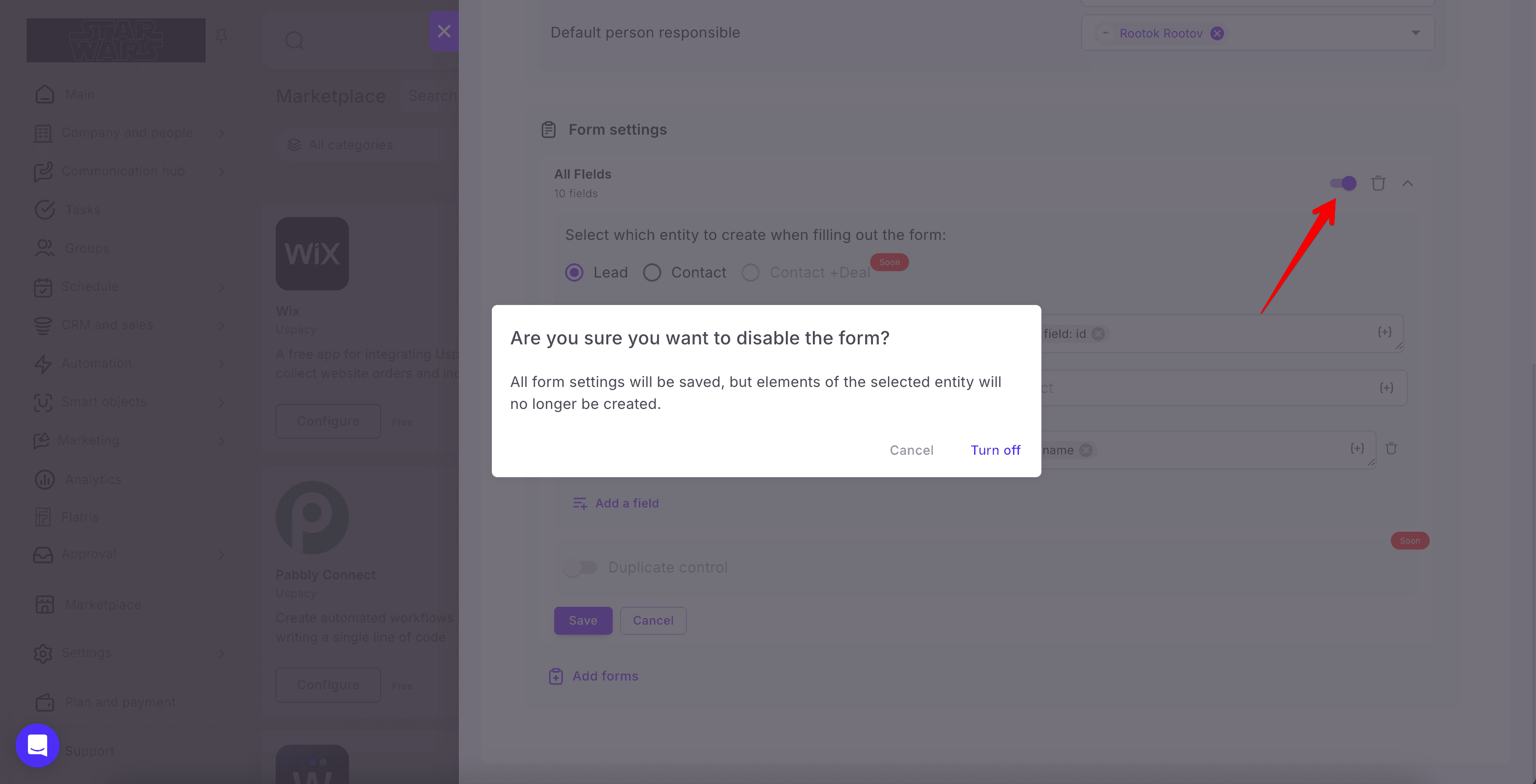Select the Lead radio button
Viewport: 1536px width, 784px height.
point(574,272)
